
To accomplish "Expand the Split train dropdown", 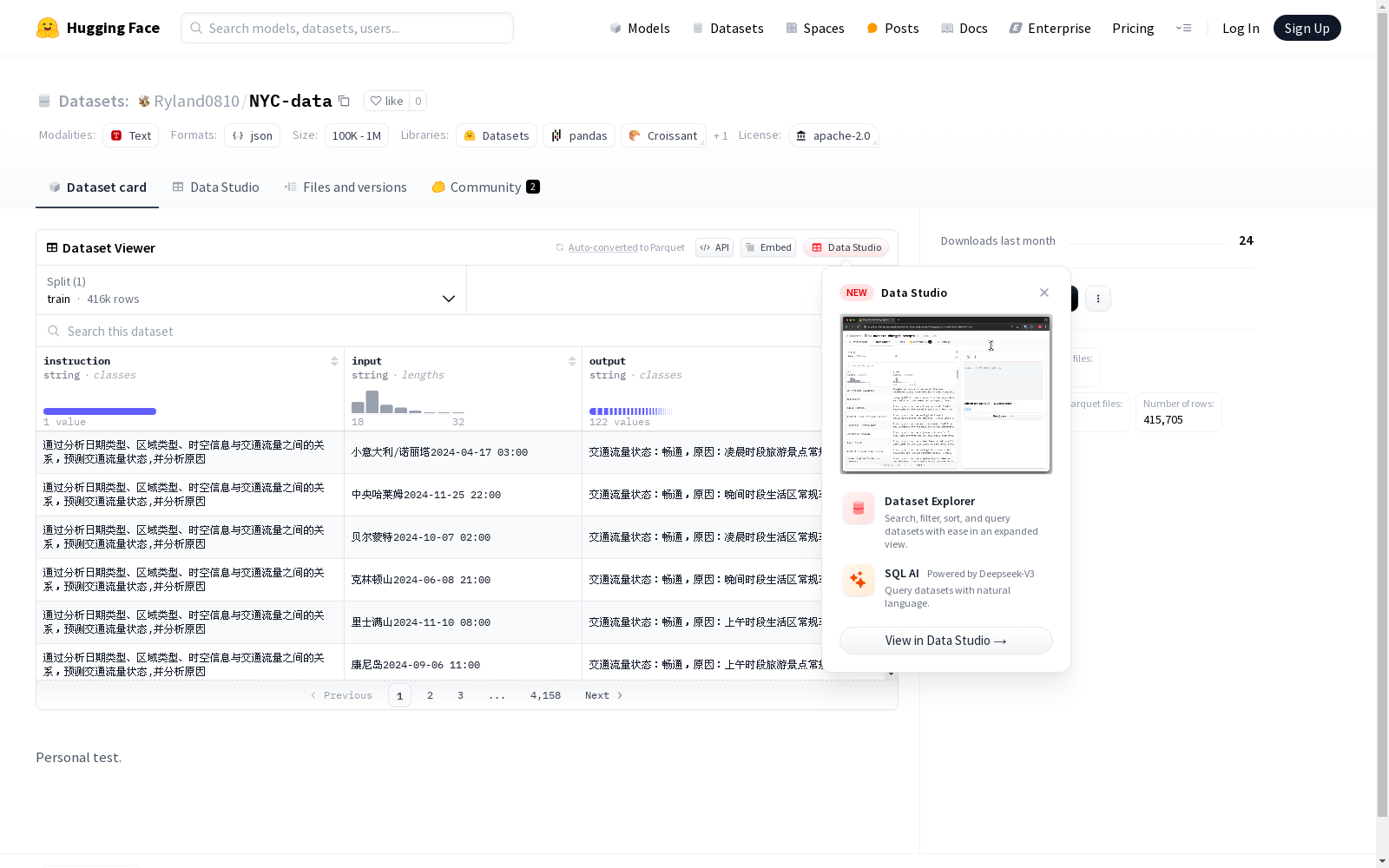I will click(251, 290).
